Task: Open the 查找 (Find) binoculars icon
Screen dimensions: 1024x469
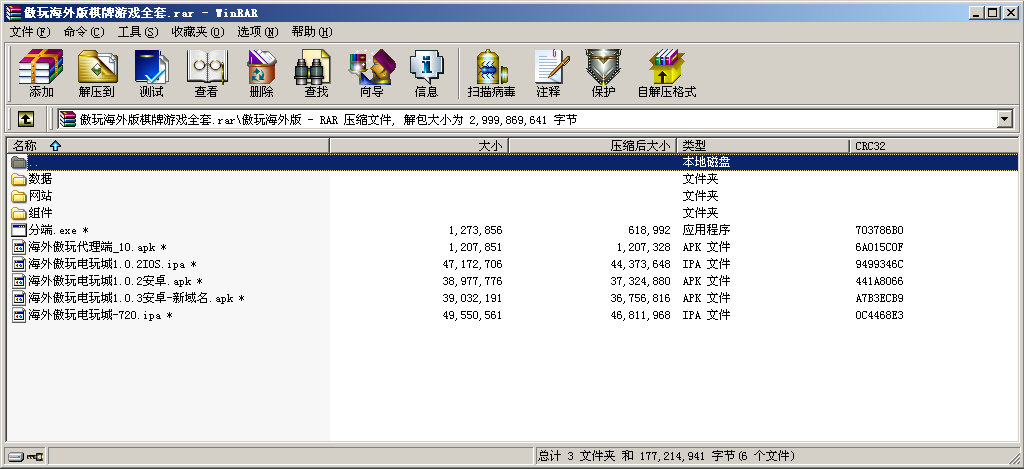Action: pyautogui.click(x=316, y=73)
